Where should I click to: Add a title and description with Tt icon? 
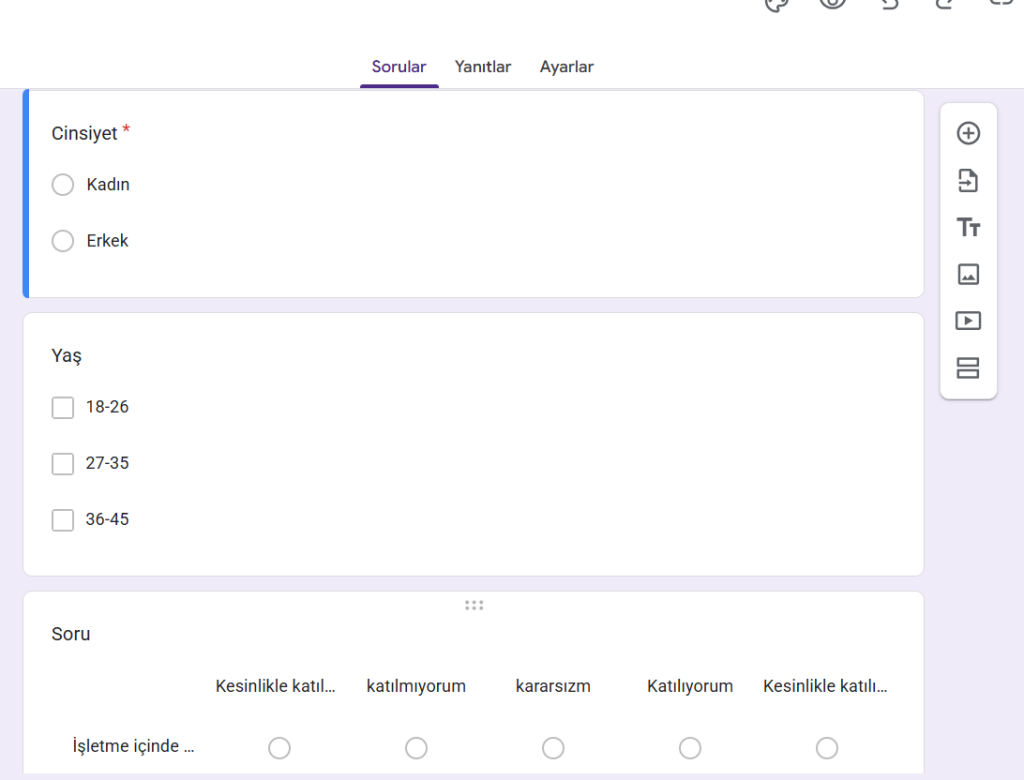tap(968, 228)
